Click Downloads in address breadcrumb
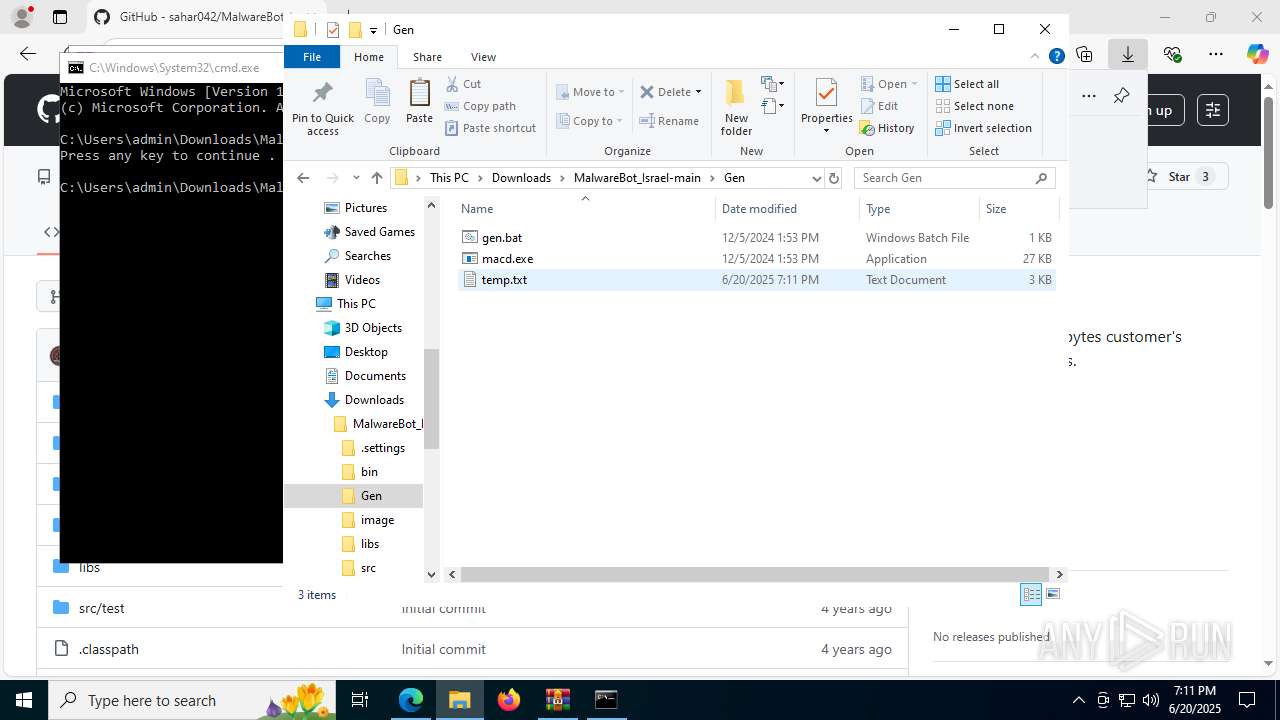 [x=521, y=178]
